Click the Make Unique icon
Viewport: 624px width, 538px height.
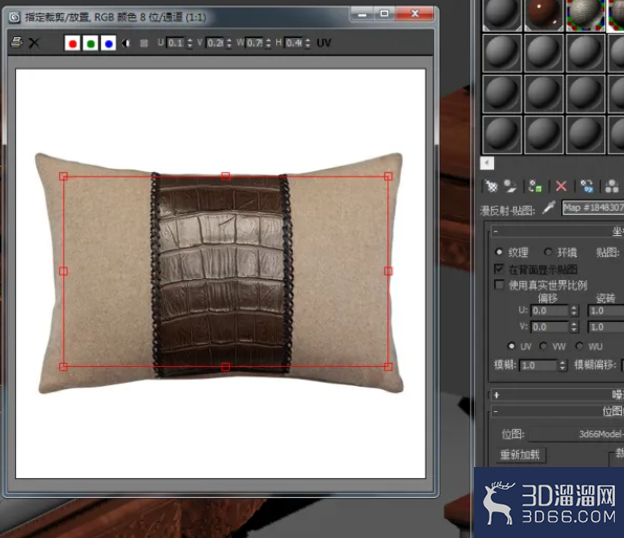(612, 186)
